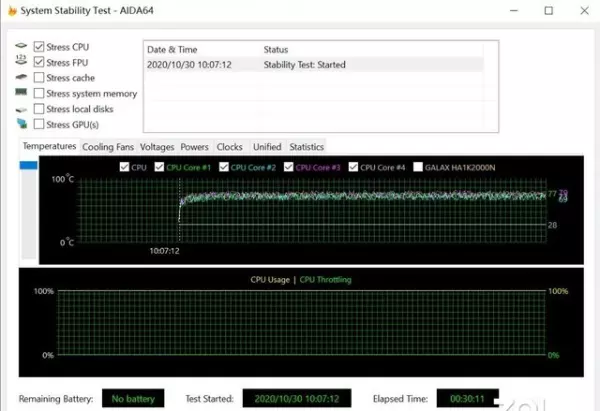Click the AIDA64 flame icon in title bar
This screenshot has width=600, height=411.
coord(12,11)
